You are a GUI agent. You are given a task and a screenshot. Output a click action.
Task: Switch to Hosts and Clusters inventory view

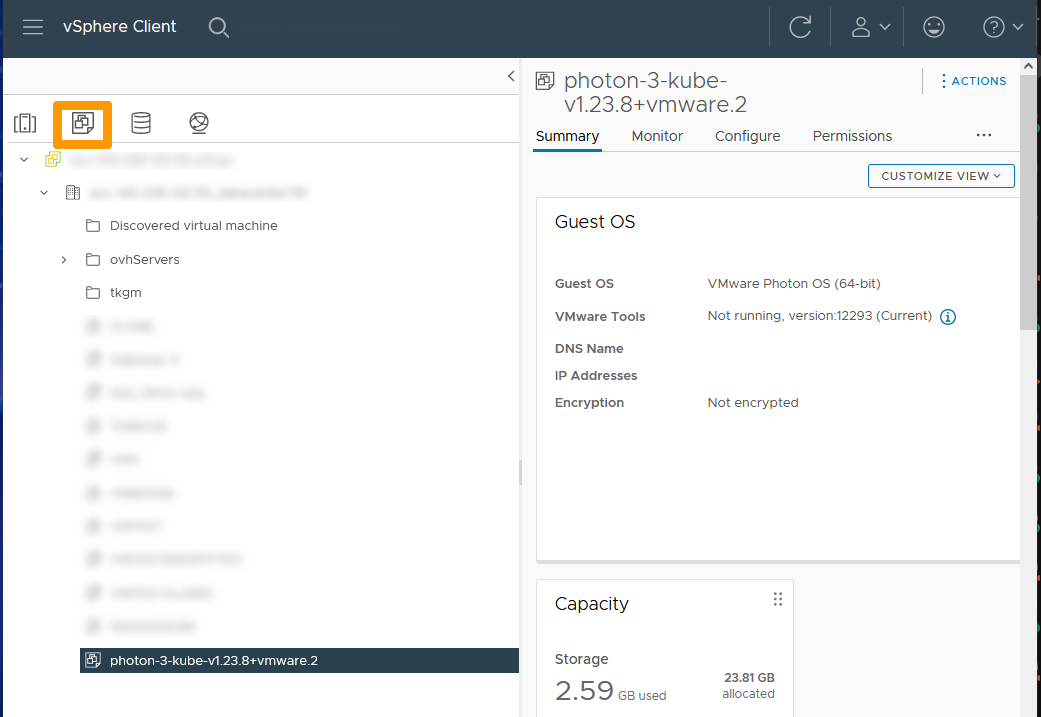(x=25, y=123)
